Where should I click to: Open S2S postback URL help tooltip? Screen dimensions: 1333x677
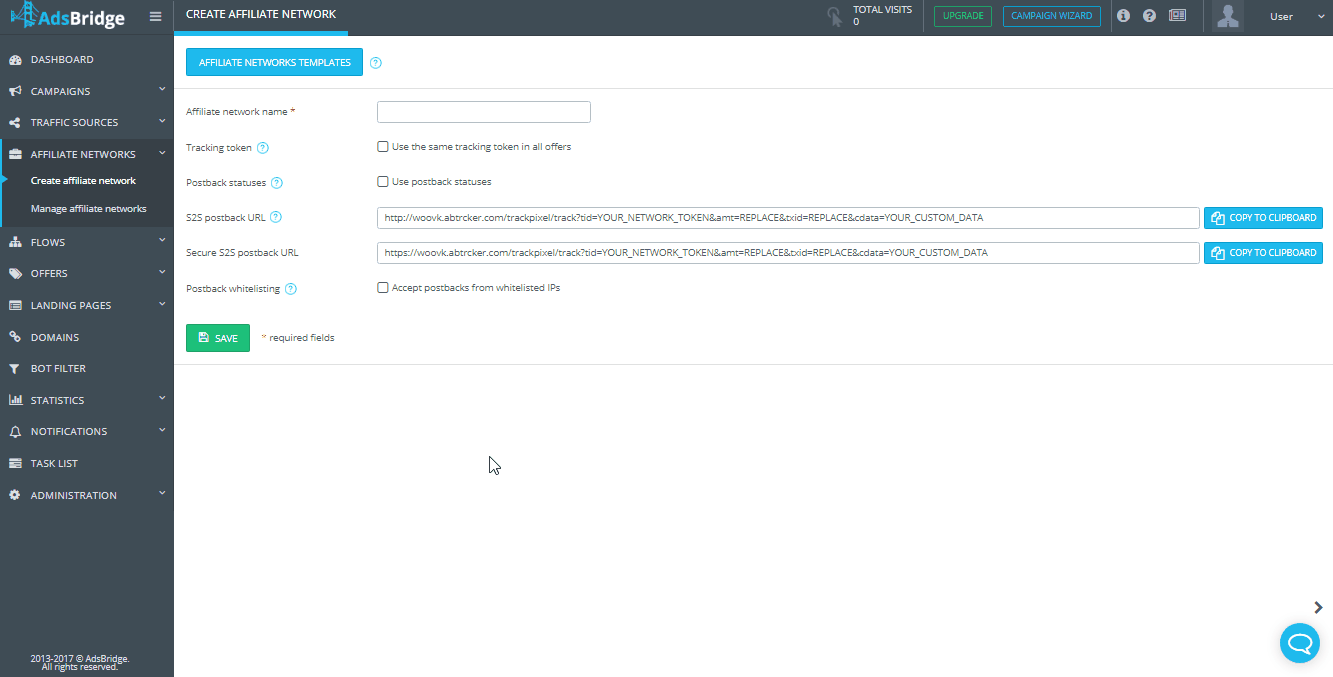(276, 217)
